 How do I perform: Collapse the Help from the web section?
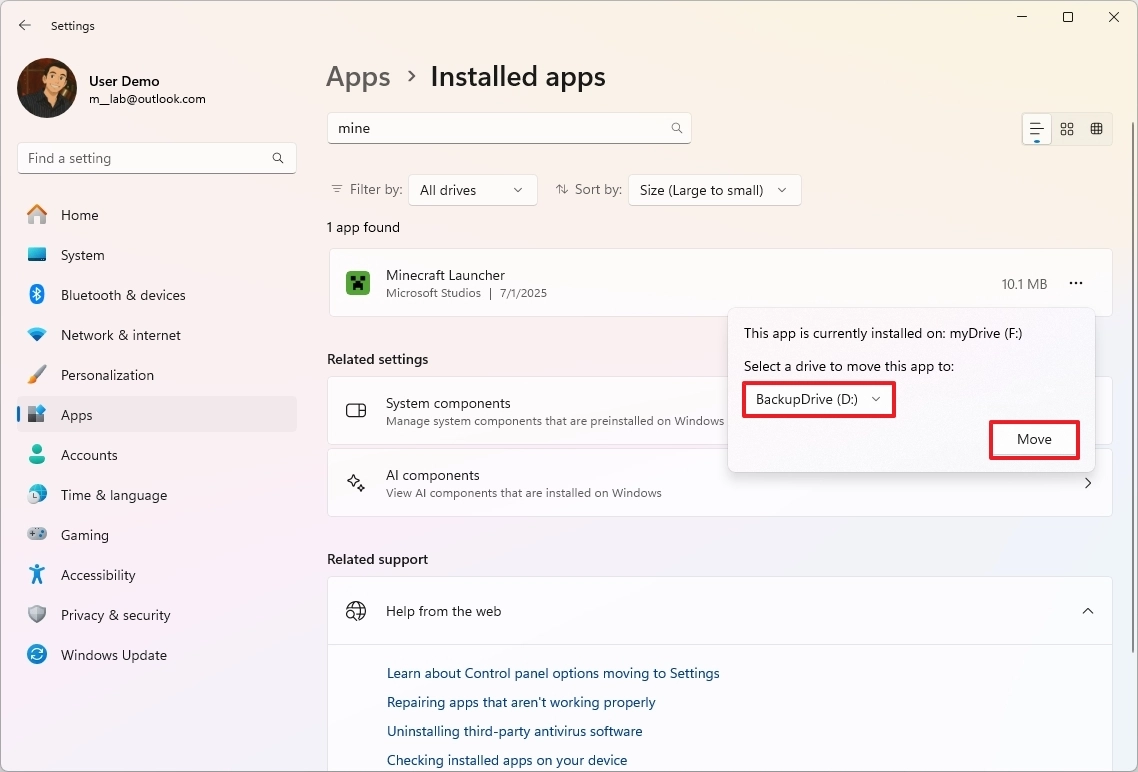[1087, 611]
